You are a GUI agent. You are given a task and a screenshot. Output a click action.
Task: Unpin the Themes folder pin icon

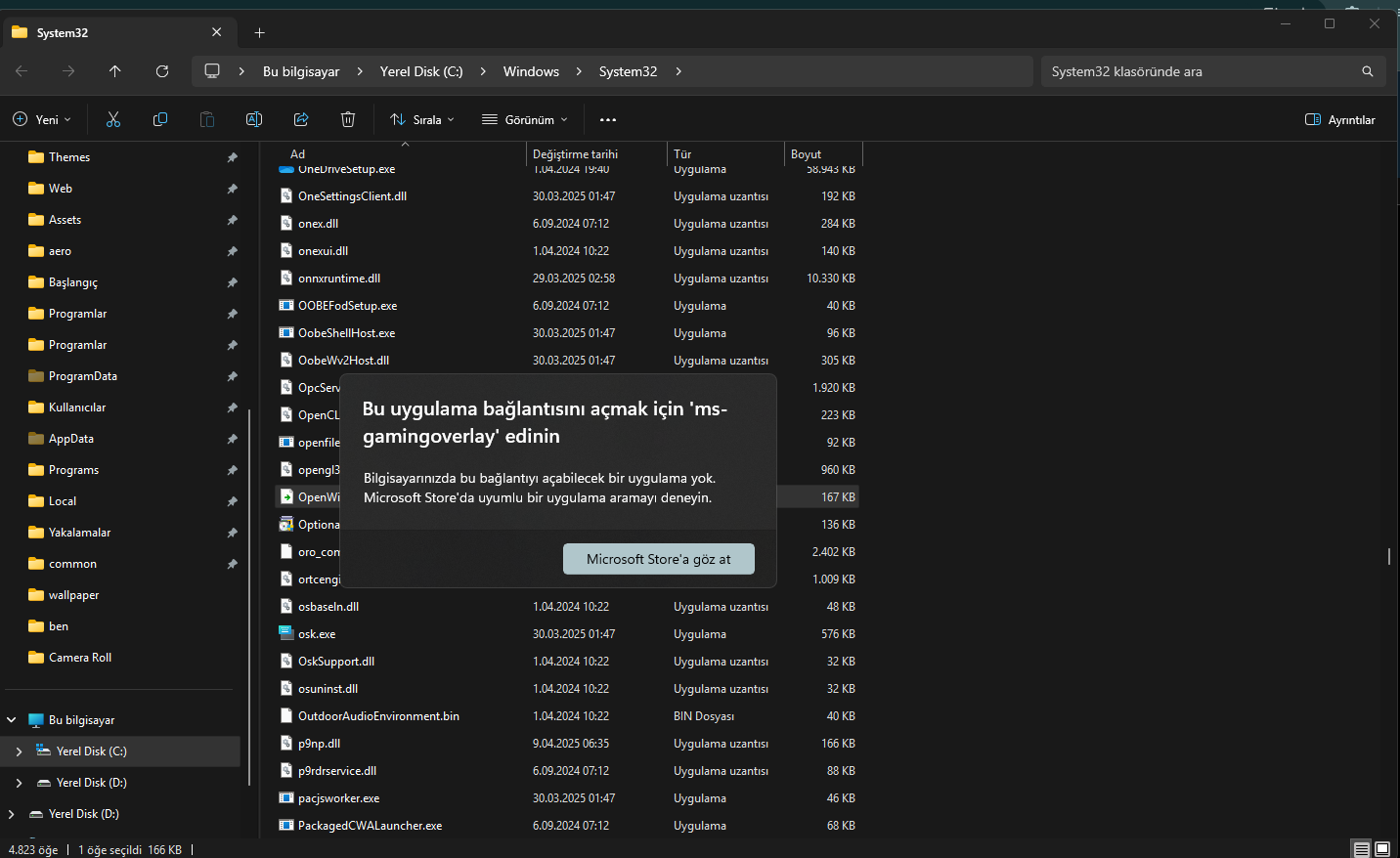pos(232,157)
